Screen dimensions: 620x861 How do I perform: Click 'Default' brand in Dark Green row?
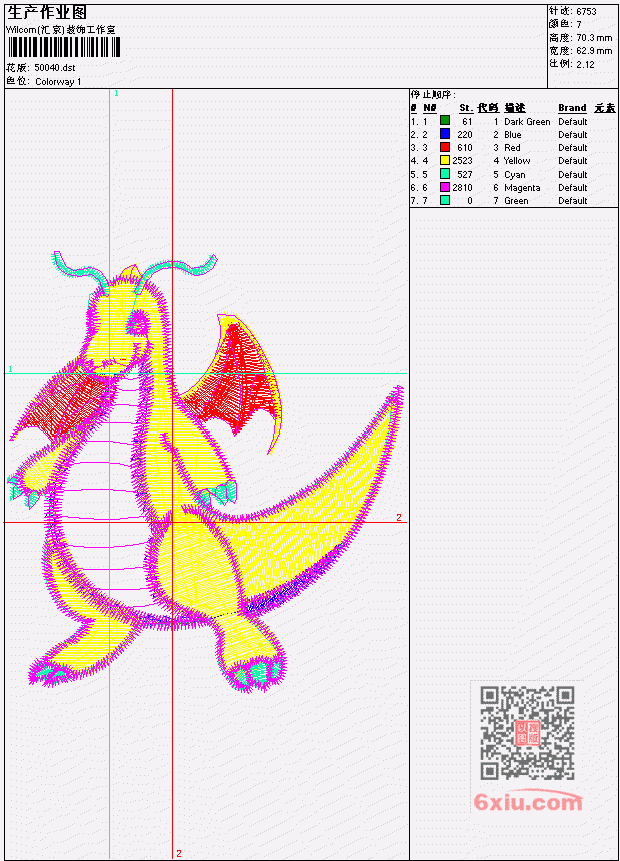pyautogui.click(x=573, y=121)
